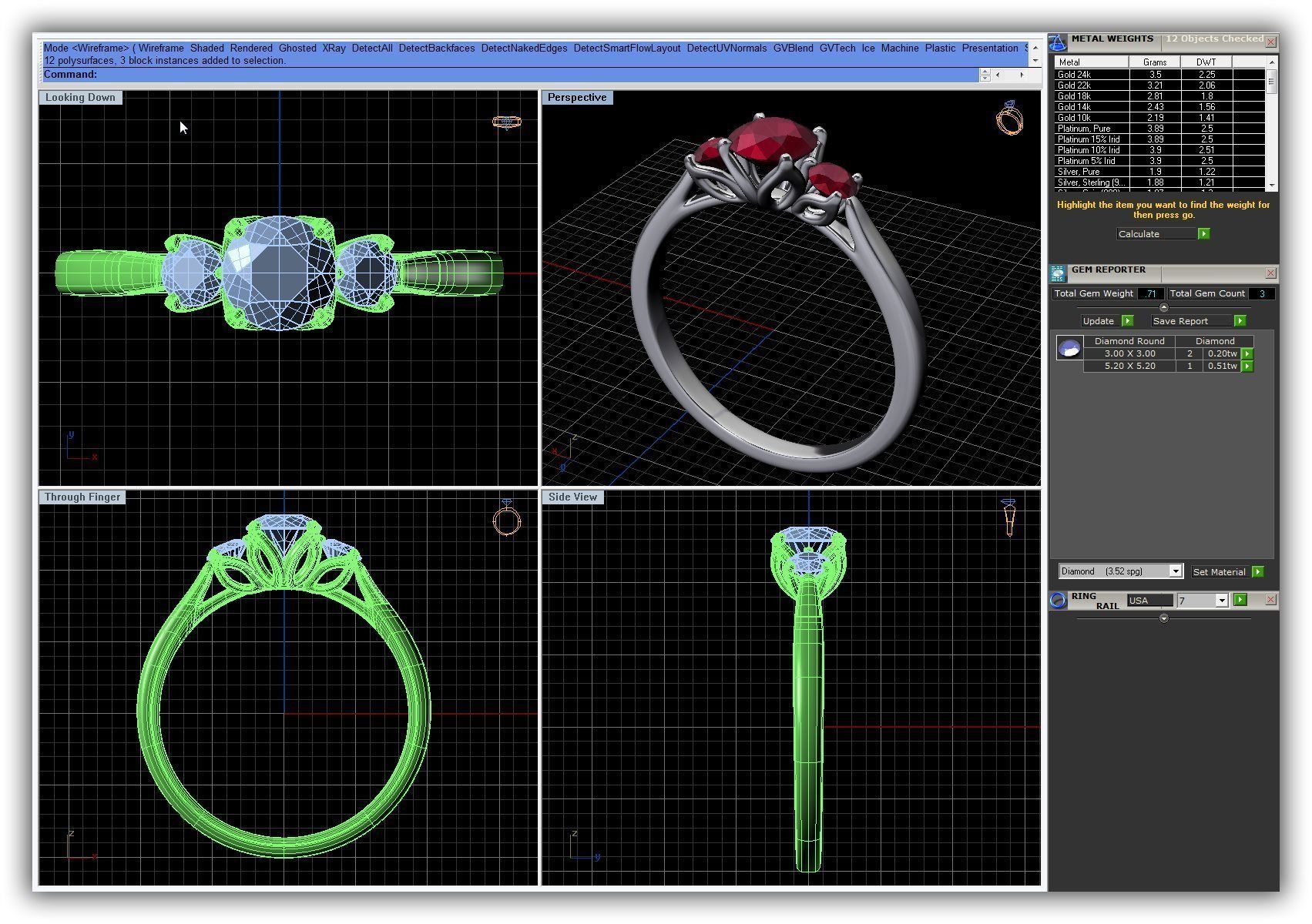Click the green arrow next to Update
Image resolution: width=1312 pixels, height=924 pixels.
[1128, 321]
